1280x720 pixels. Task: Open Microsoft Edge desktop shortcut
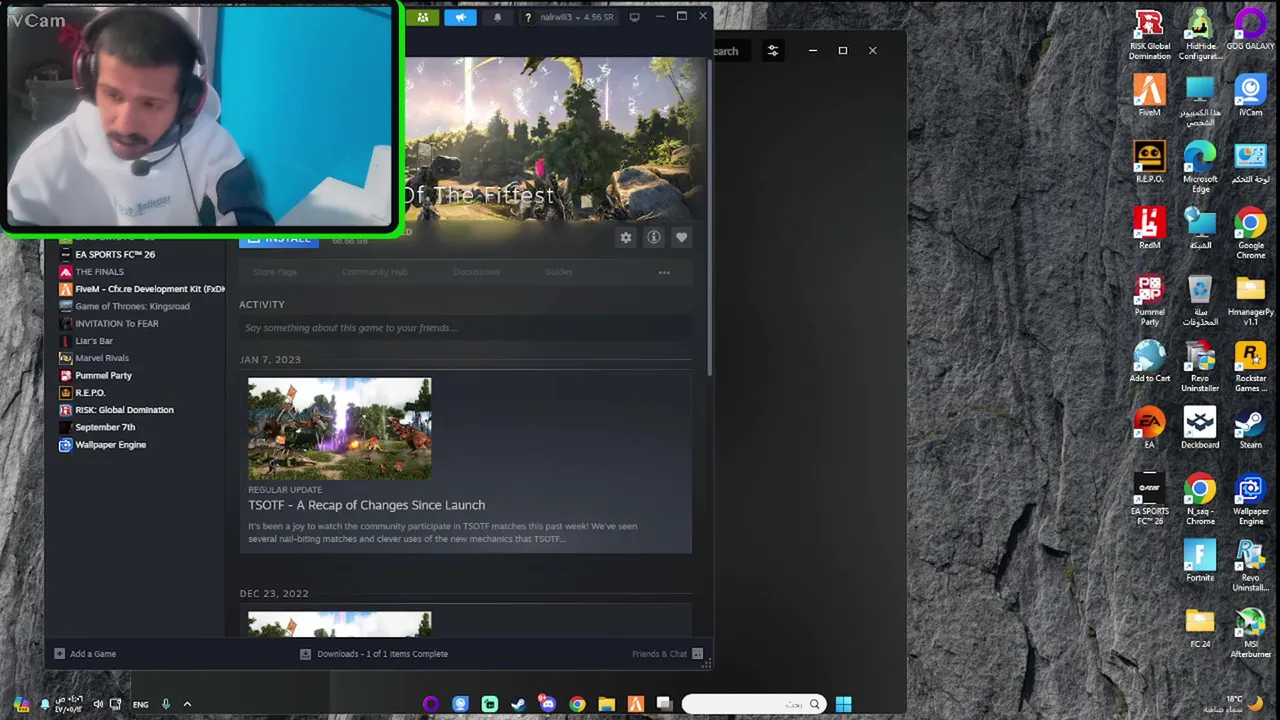(x=1200, y=167)
